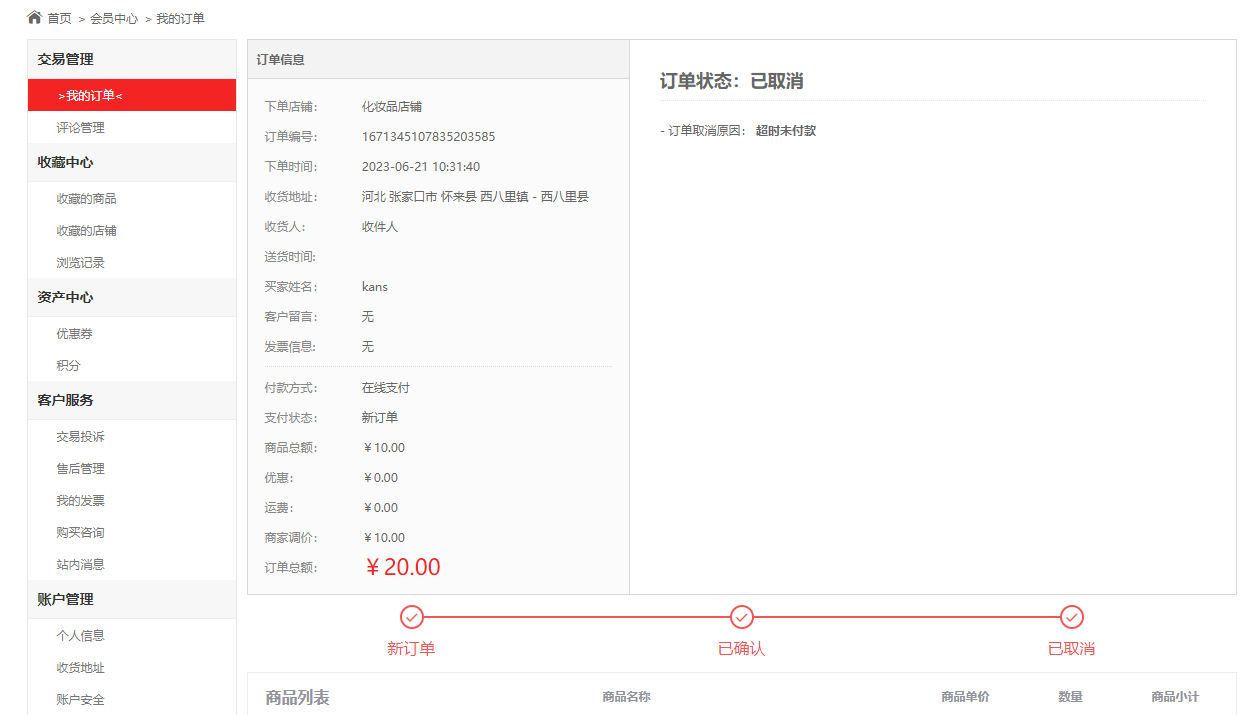Screen dimensions: 1256x715
Task: Open 个人信息 under 账户管理
Action: tap(80, 636)
